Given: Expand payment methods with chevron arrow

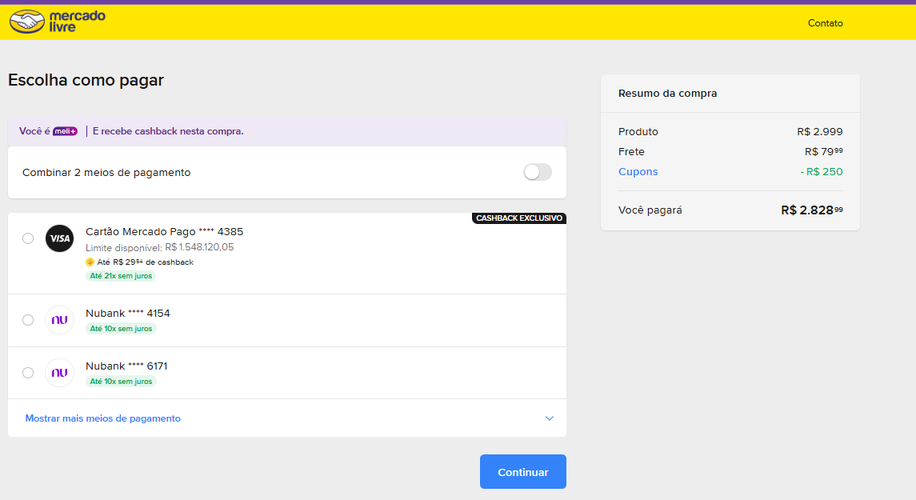Looking at the screenshot, I should pos(549,418).
